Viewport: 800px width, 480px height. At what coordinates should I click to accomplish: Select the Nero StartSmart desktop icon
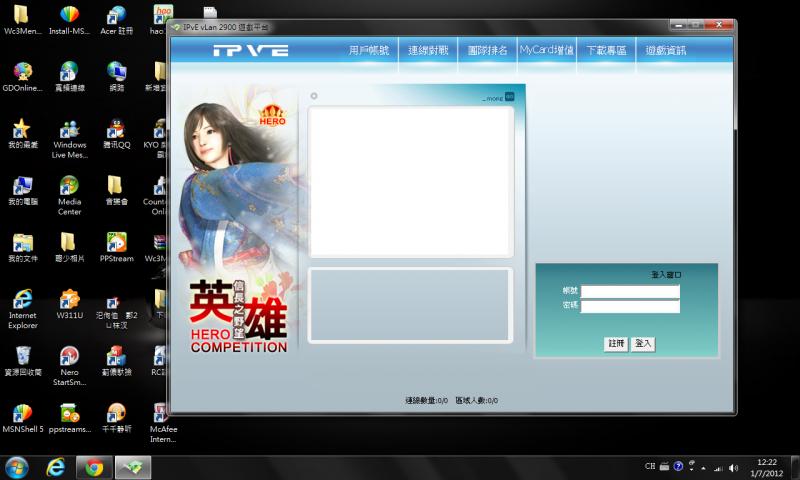pos(69,367)
